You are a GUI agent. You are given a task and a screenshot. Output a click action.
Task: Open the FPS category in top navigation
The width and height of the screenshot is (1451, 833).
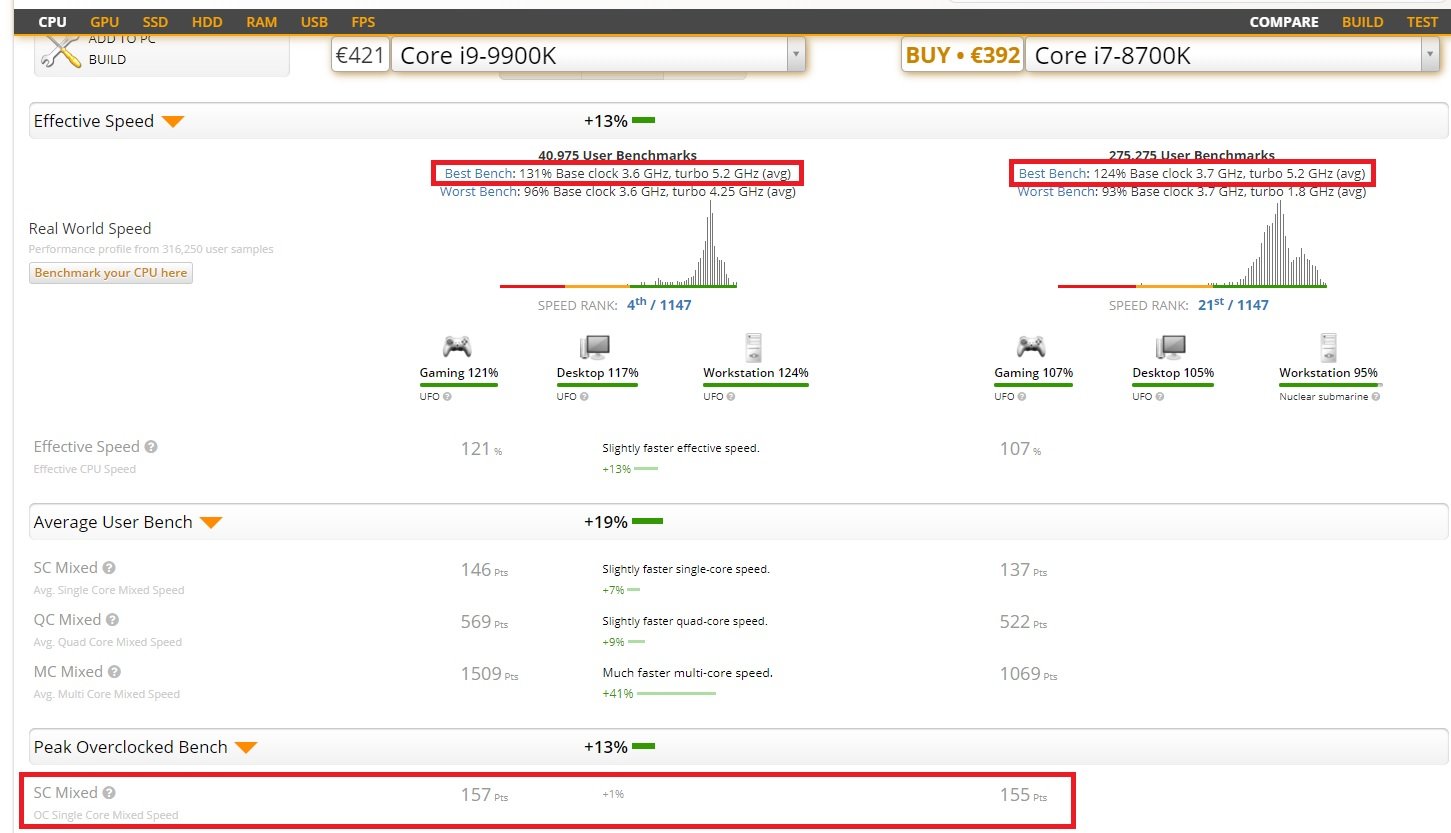[x=363, y=22]
